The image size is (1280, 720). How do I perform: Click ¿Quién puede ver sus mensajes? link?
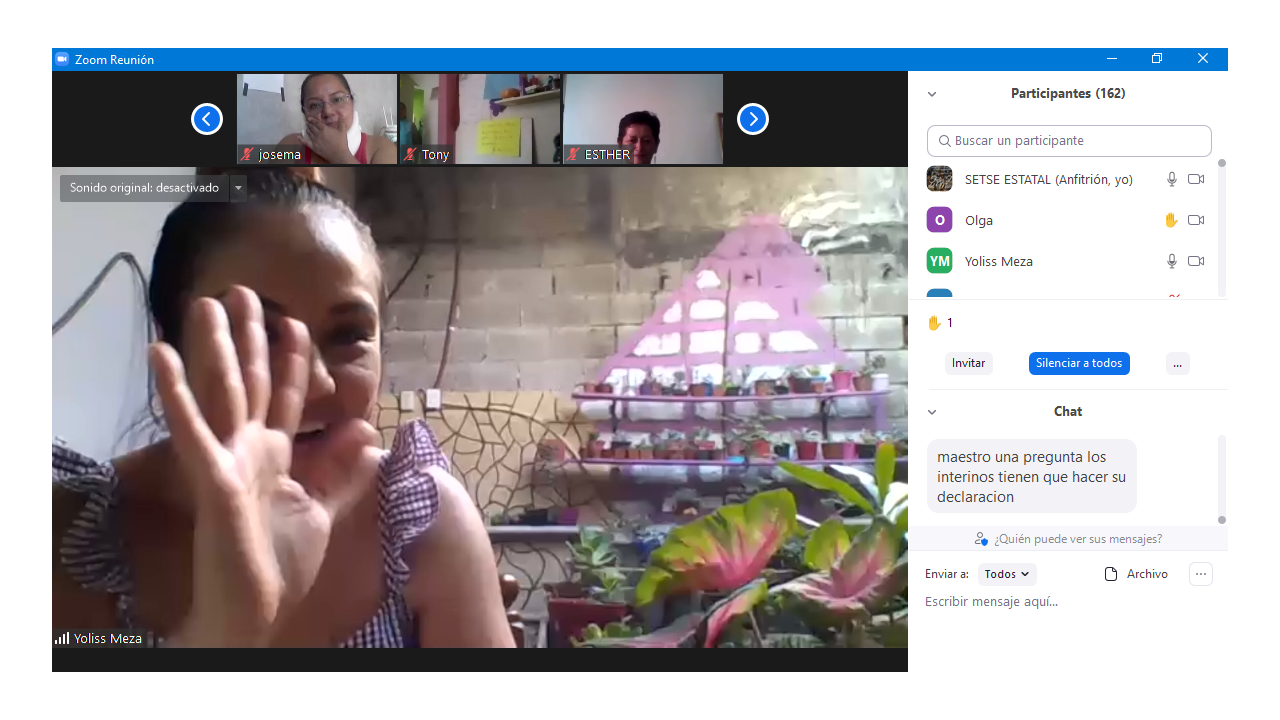tap(1077, 539)
